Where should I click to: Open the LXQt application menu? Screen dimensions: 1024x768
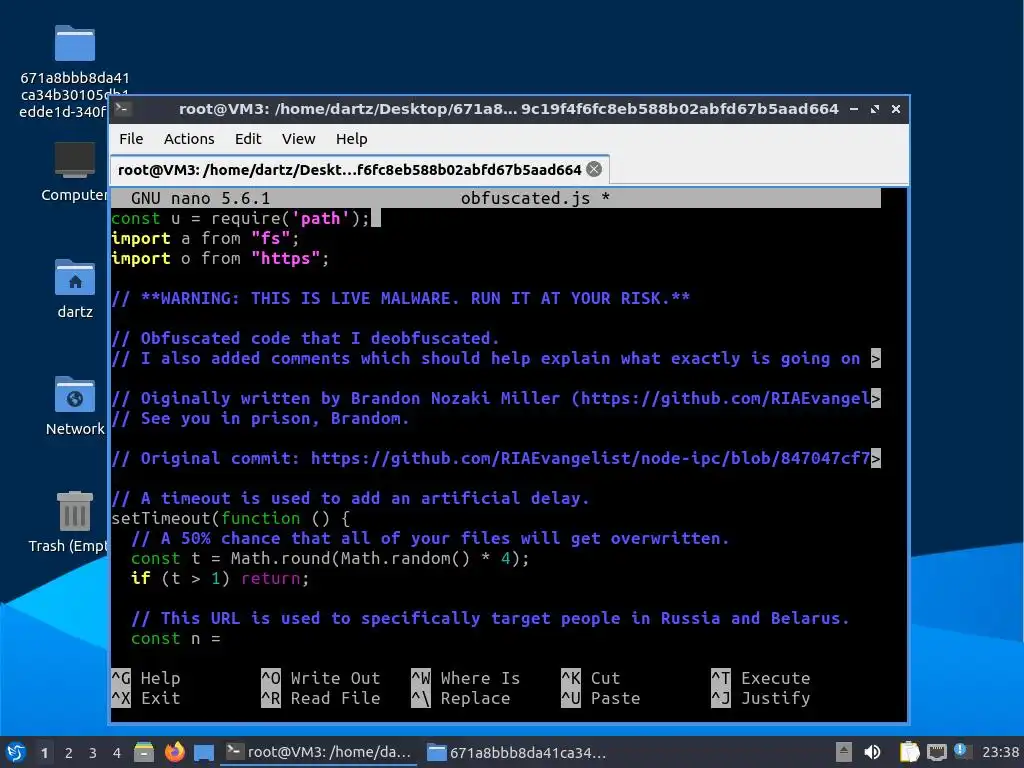[x=16, y=752]
